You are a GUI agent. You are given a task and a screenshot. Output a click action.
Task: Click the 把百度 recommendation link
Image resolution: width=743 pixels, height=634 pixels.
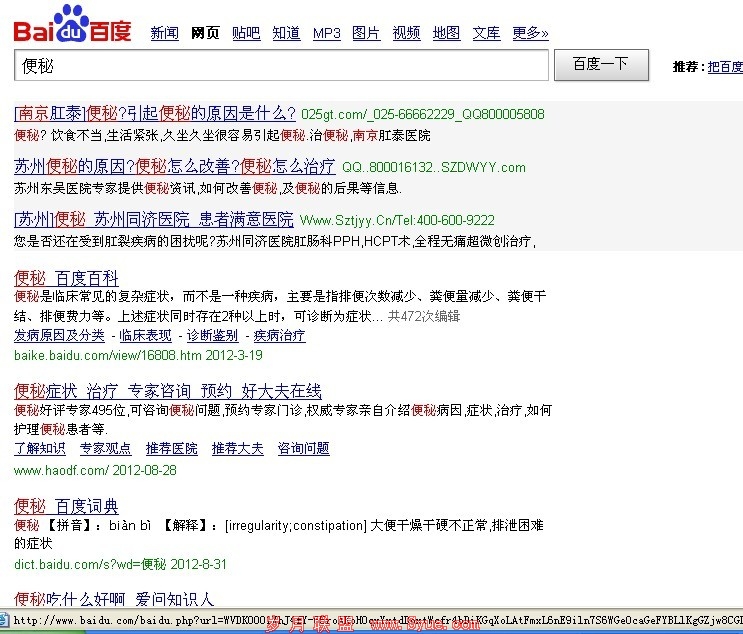(725, 67)
